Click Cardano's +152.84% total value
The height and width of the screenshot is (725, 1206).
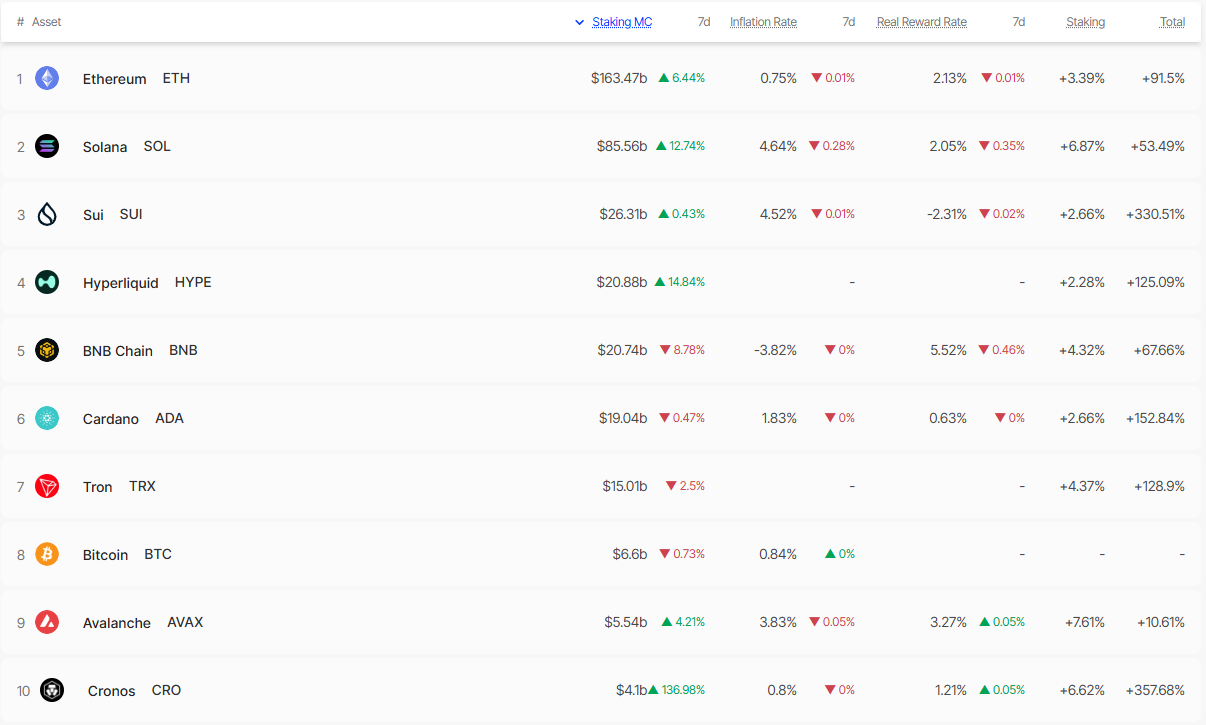click(1155, 418)
